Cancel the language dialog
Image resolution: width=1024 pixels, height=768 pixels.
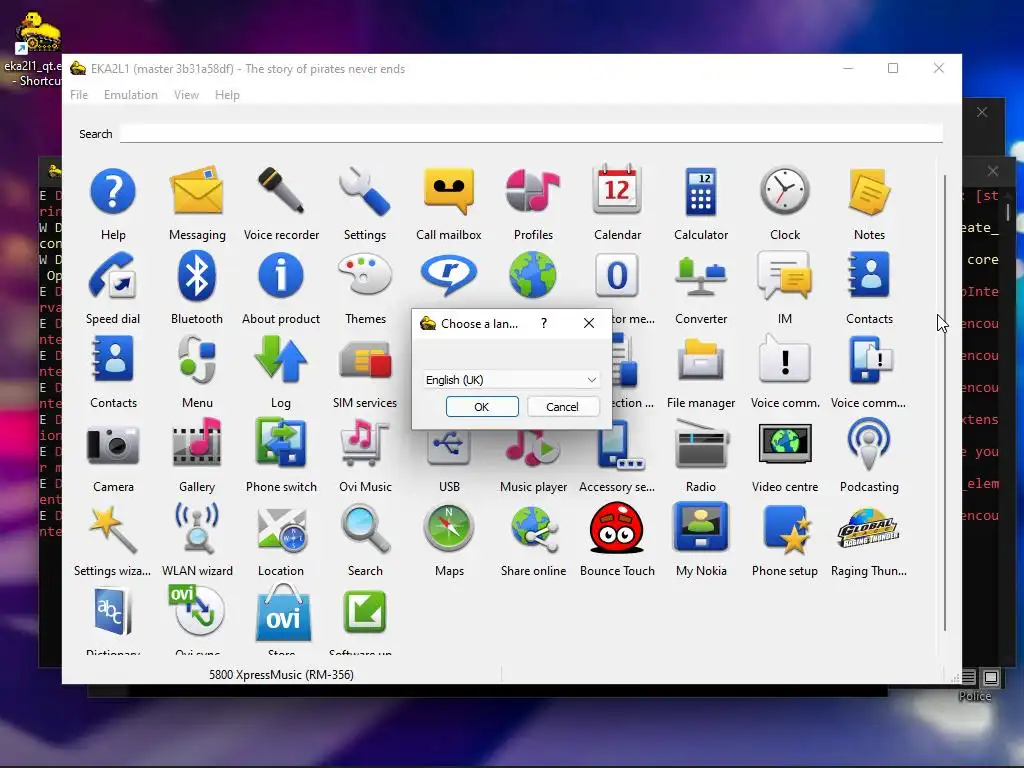pos(562,406)
